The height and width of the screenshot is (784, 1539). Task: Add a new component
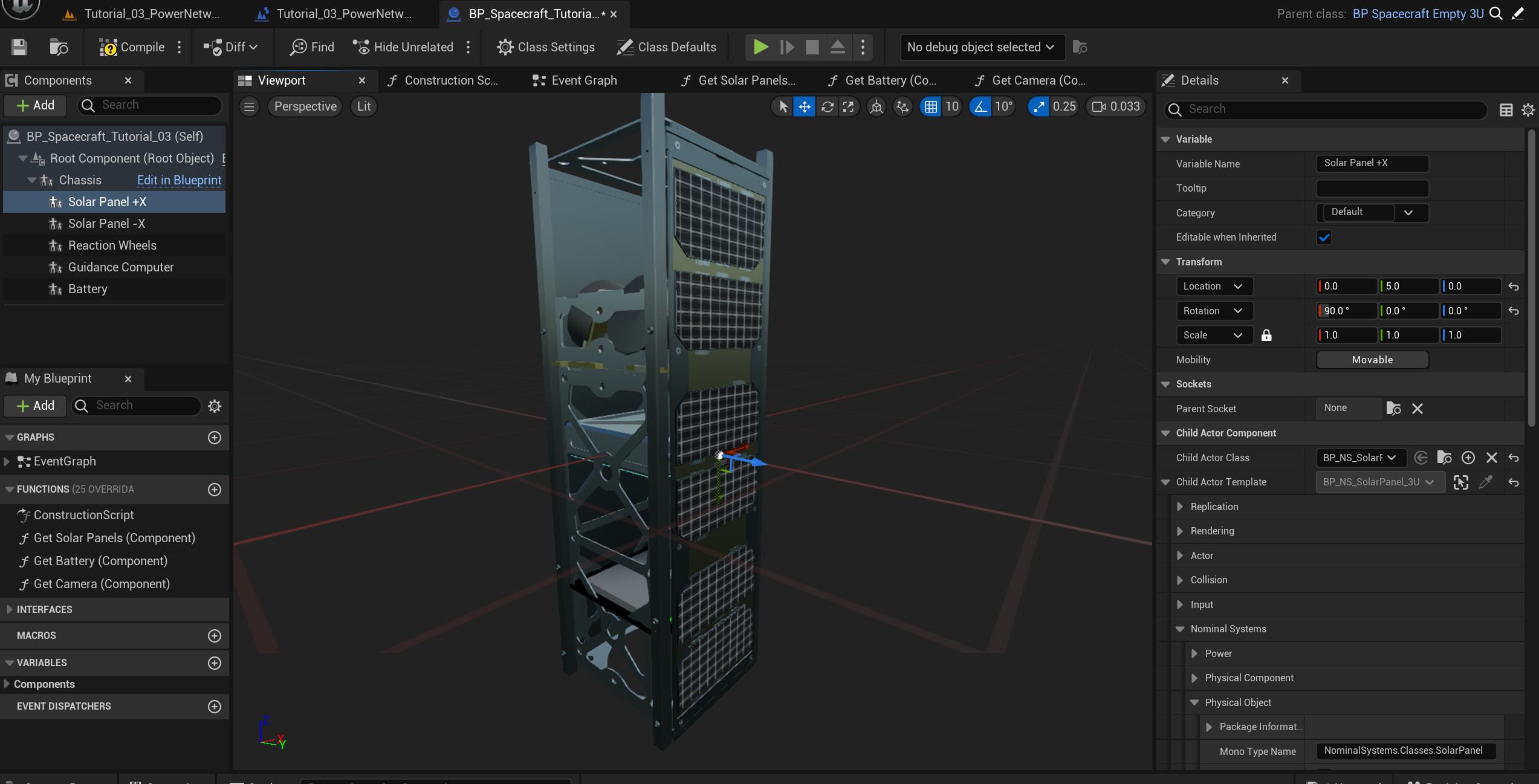point(36,105)
